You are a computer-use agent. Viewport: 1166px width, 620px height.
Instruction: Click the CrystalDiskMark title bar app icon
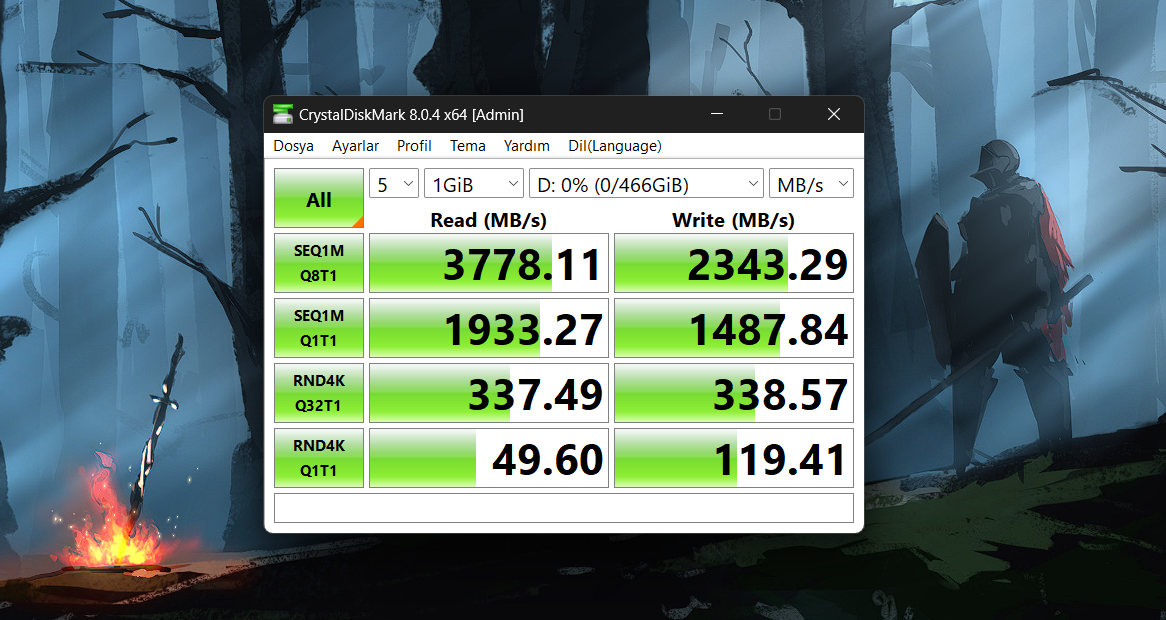[x=283, y=114]
